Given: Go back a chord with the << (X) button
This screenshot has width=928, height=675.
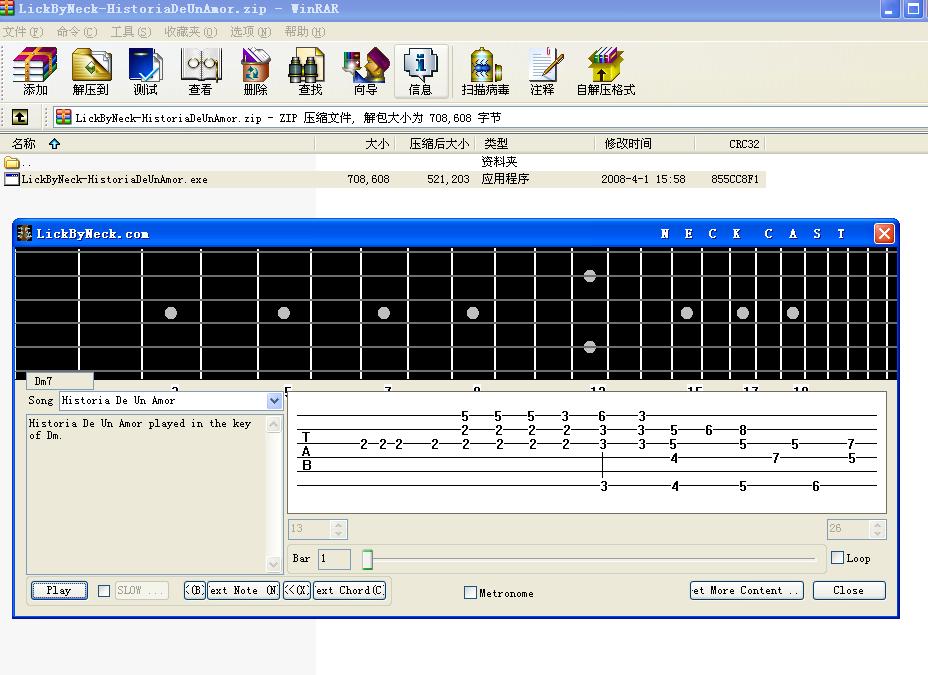Looking at the screenshot, I should click(297, 590).
